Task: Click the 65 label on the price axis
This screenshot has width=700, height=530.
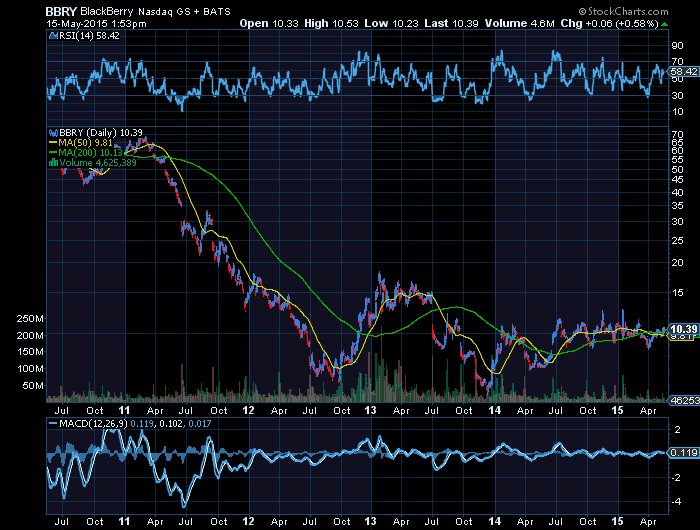Action: point(677,142)
